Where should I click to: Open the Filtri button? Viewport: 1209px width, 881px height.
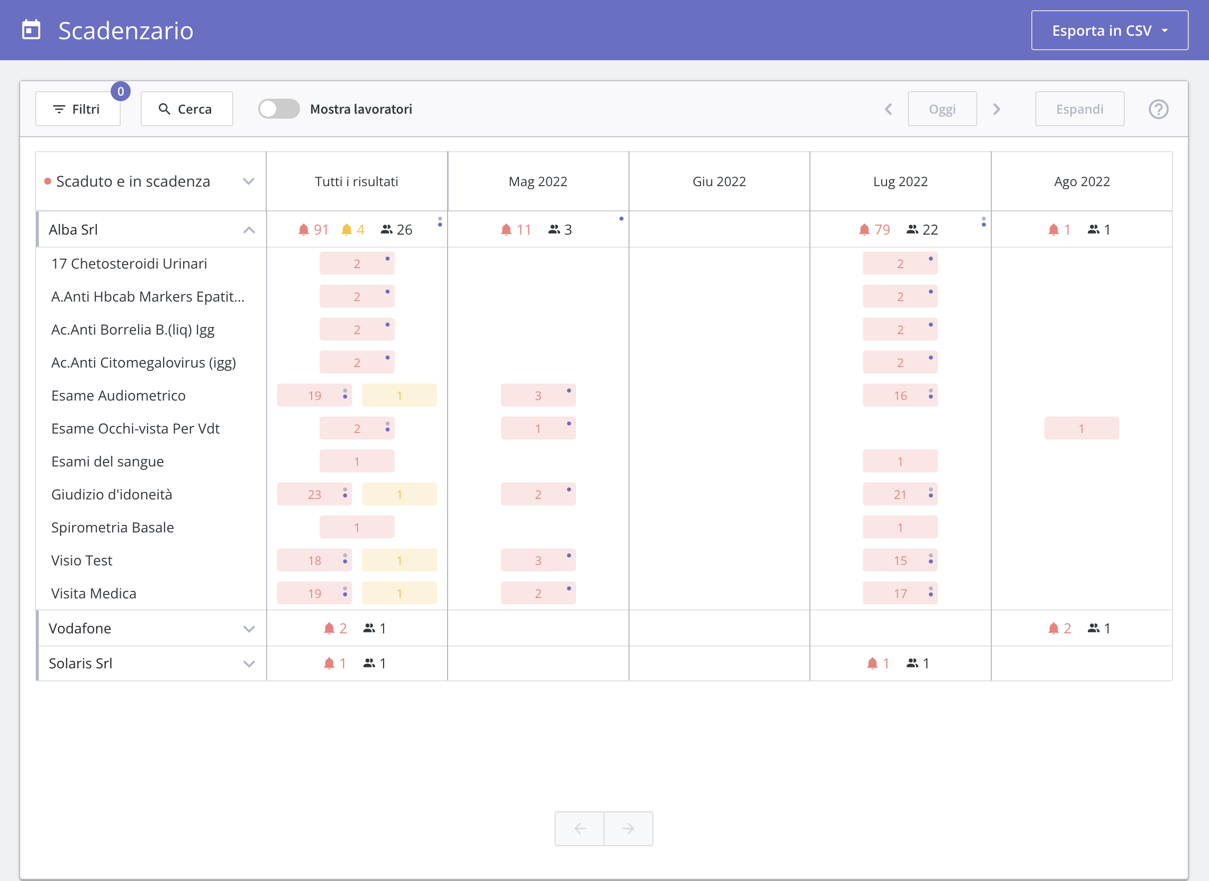pyautogui.click(x=78, y=109)
